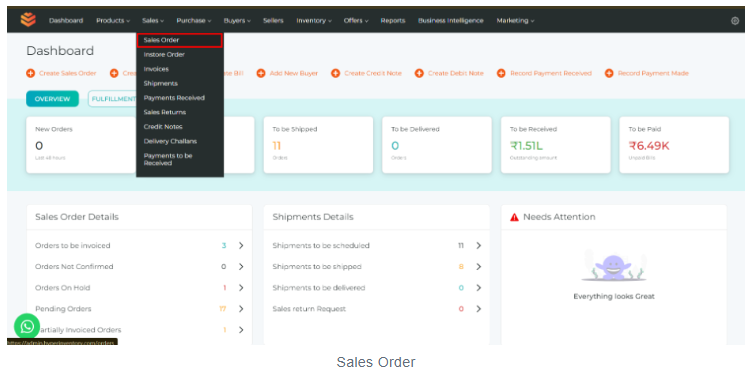The width and height of the screenshot is (756, 378).
Task: Switch to the OVERVIEW tab
Action: pos(52,99)
